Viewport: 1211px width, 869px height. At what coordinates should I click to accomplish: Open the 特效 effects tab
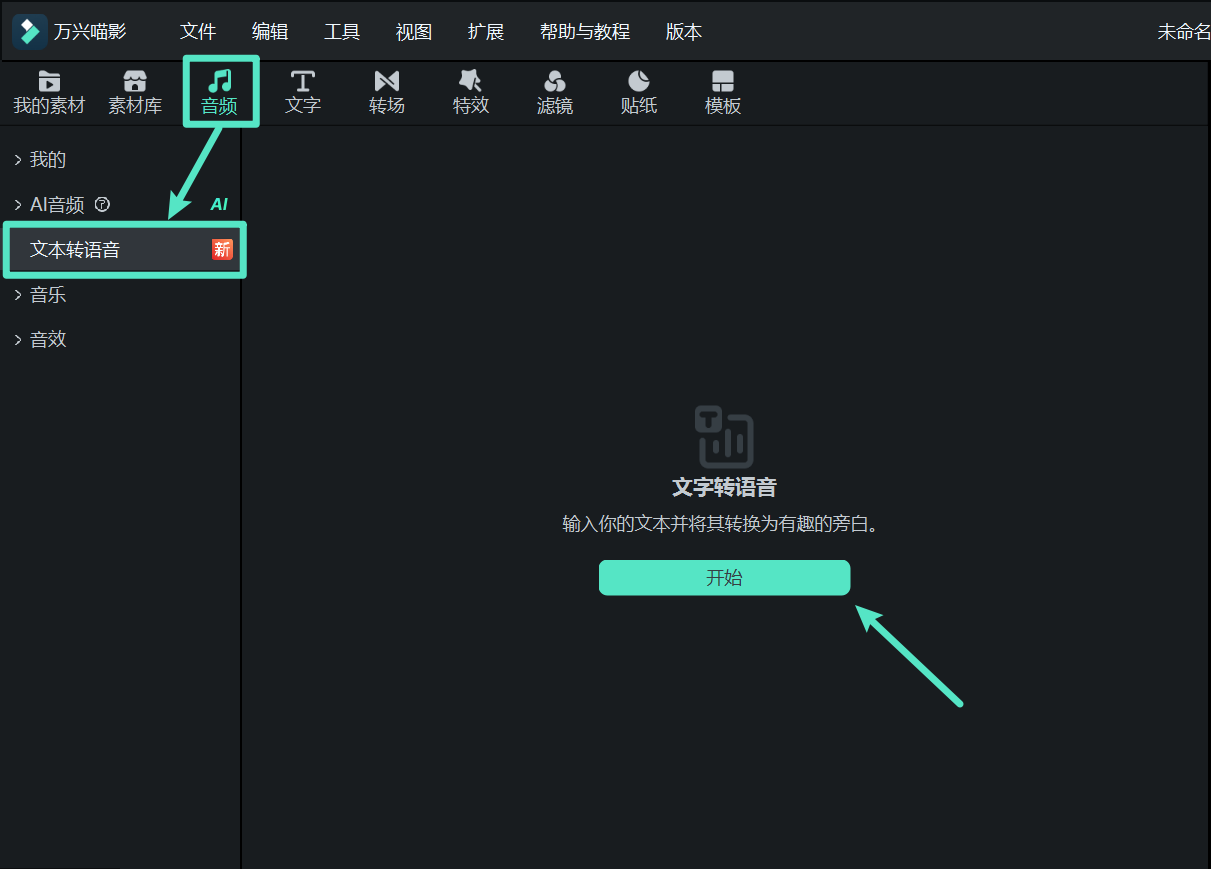pos(471,93)
